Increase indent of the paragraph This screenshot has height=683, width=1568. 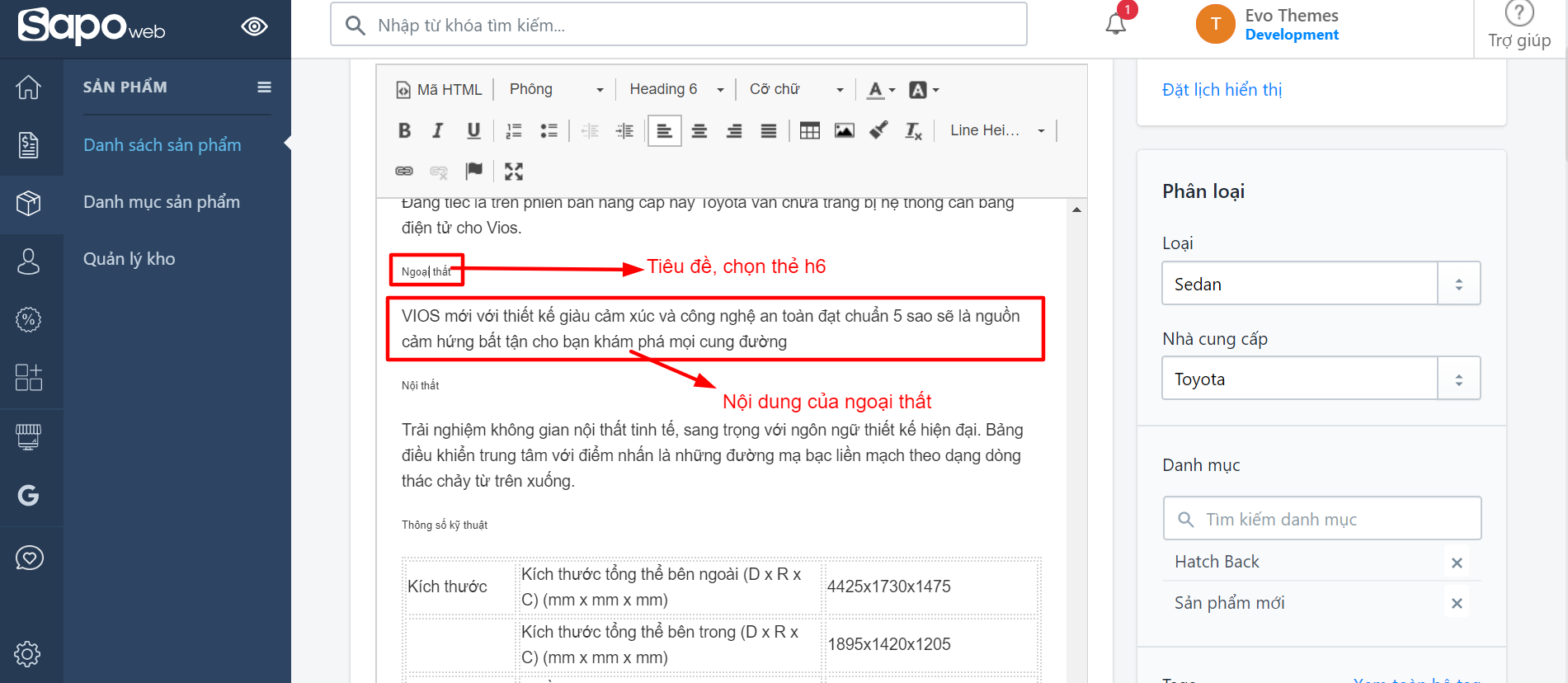pos(624,130)
